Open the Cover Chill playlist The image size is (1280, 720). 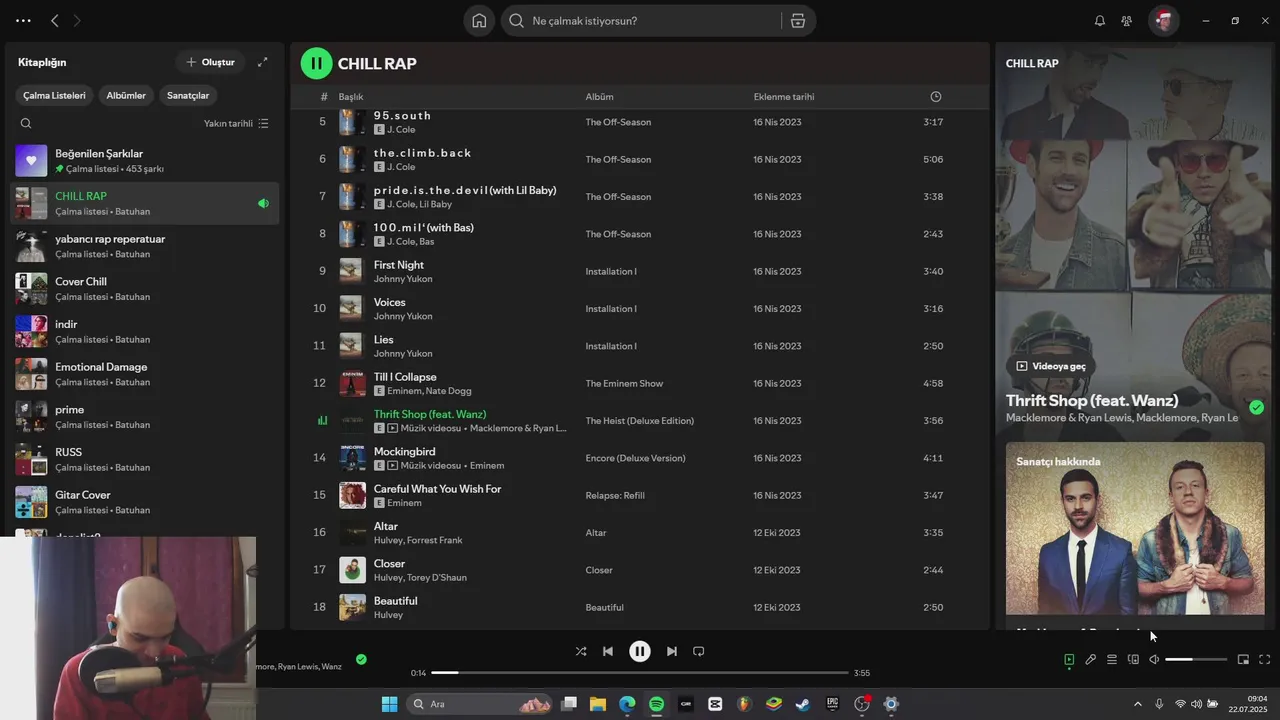[145, 289]
